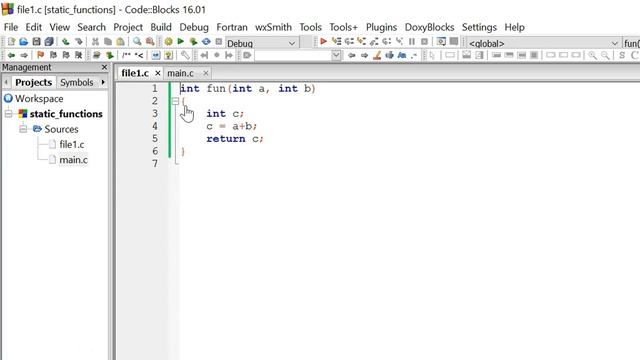Click the Copy toolbar icon

click(x=108, y=41)
